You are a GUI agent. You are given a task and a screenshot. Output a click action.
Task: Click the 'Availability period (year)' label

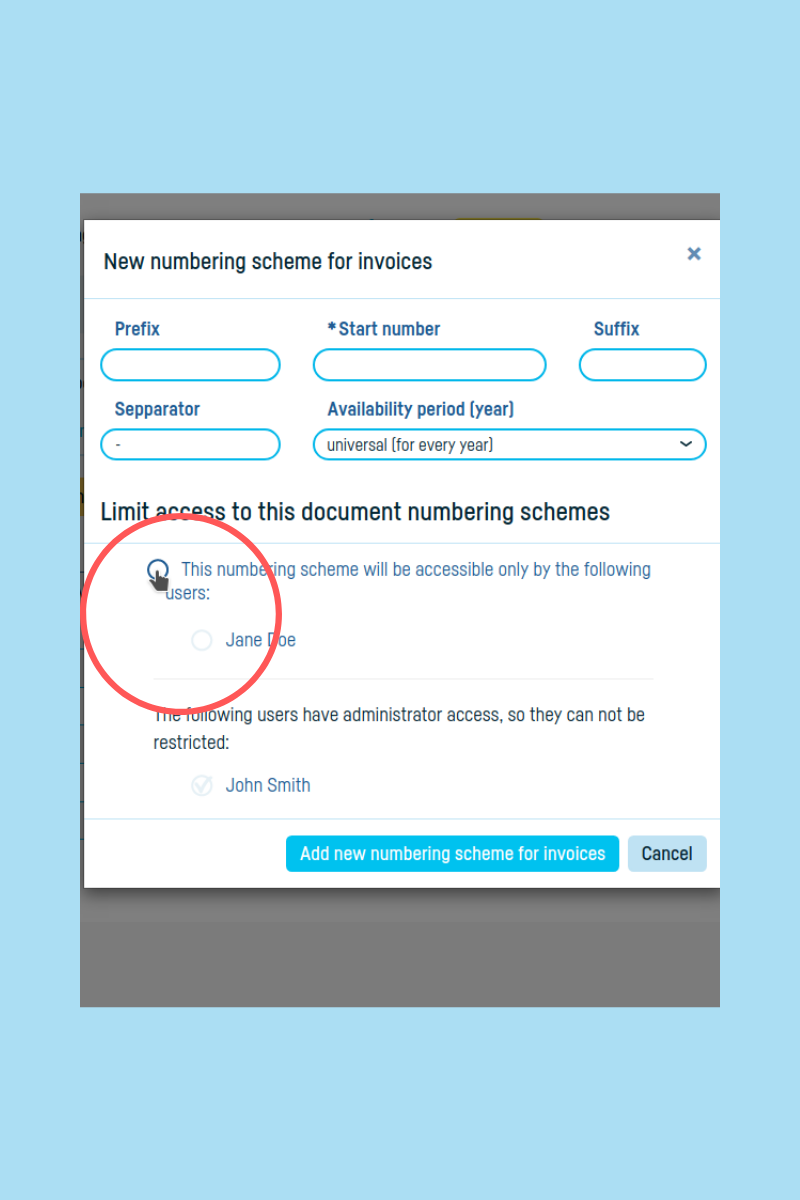pyautogui.click(x=421, y=409)
